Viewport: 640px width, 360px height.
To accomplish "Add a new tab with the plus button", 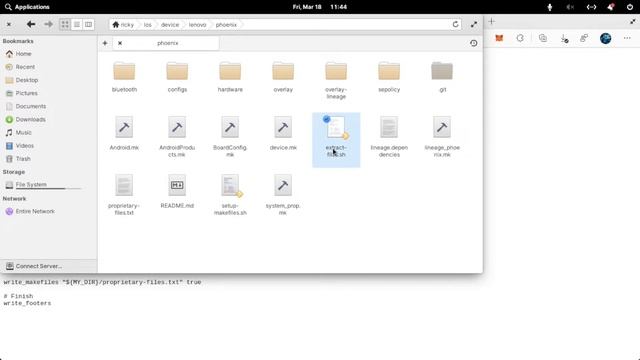I will pos(105,43).
